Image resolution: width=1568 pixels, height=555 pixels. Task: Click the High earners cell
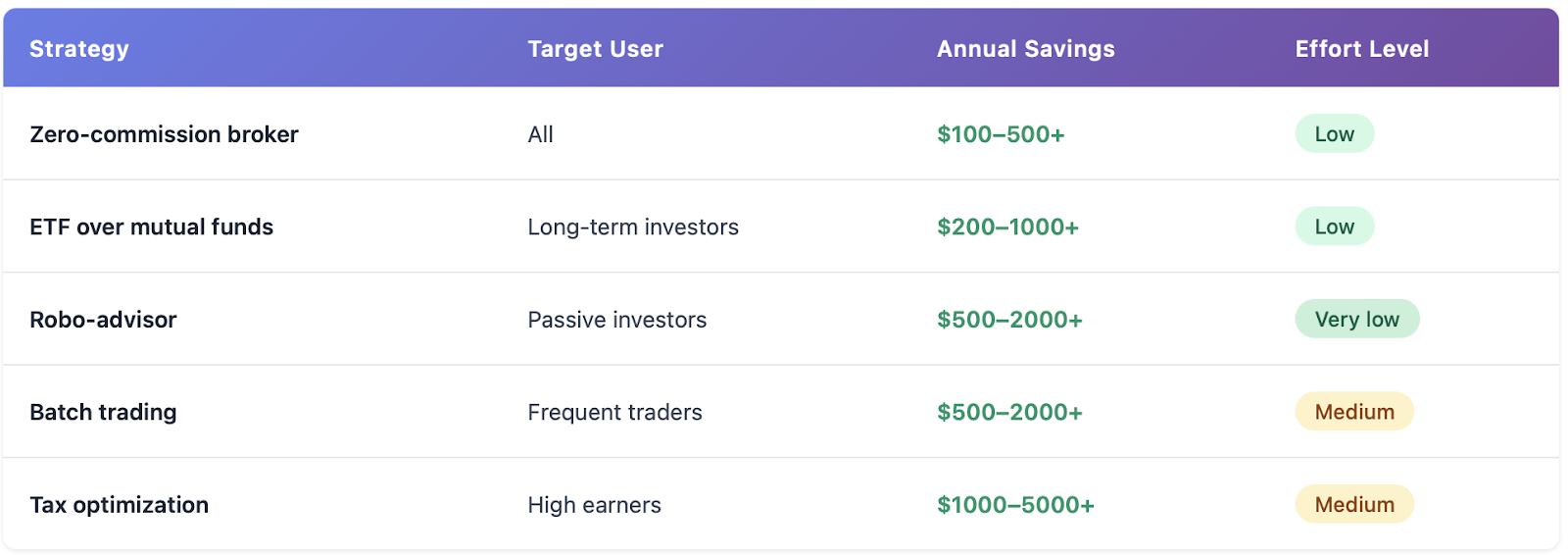point(594,505)
